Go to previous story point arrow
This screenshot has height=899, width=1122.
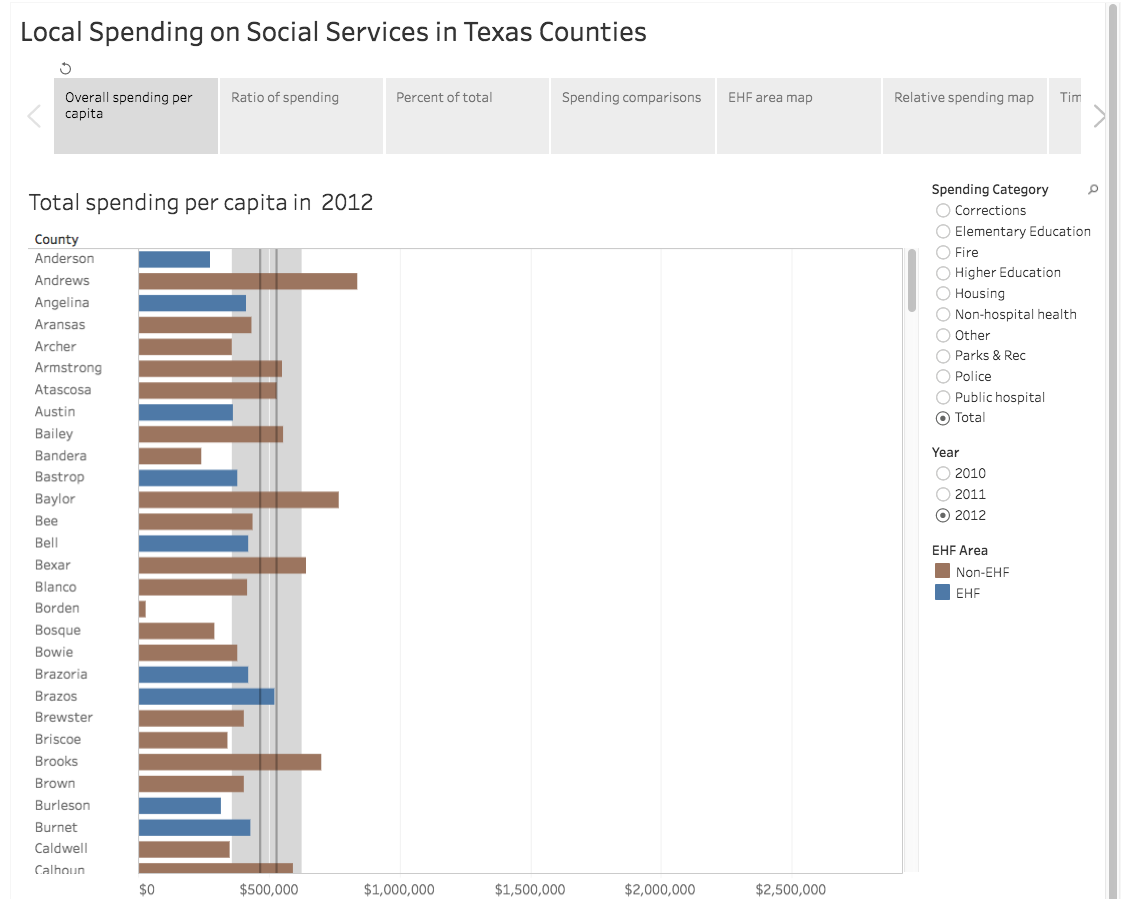click(x=34, y=116)
